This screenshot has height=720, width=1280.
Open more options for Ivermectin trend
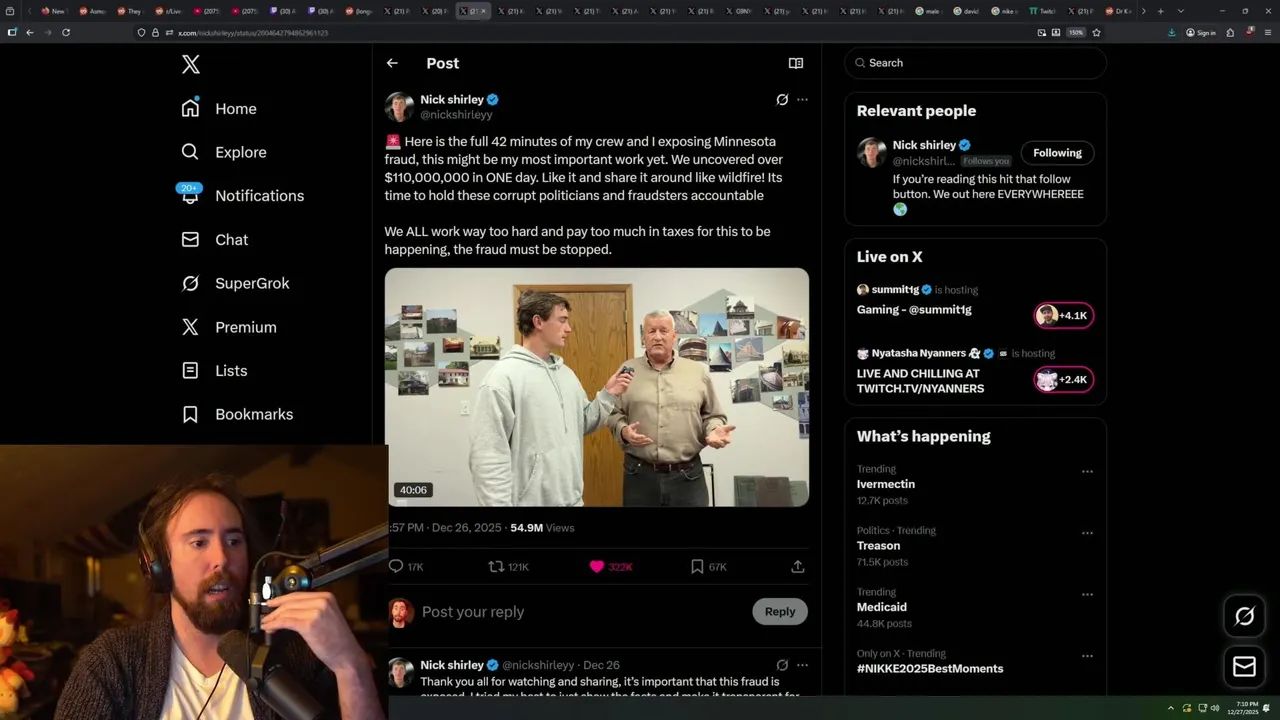1087,471
